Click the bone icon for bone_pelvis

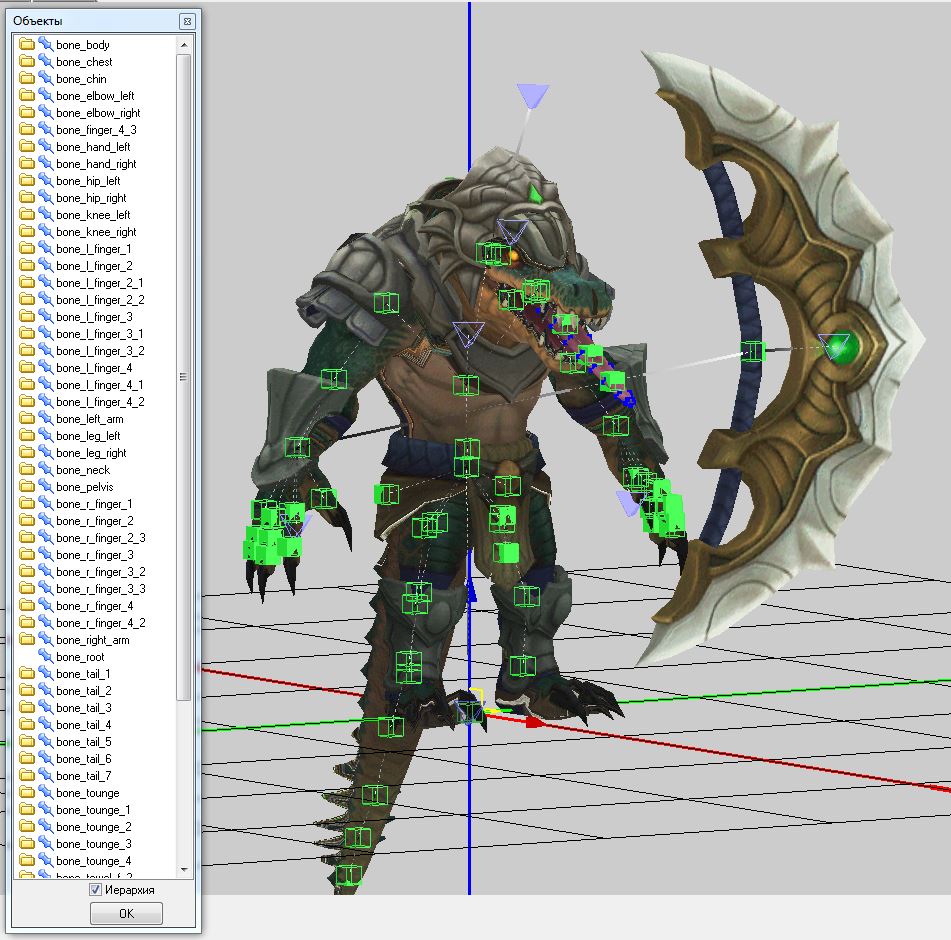(45, 487)
